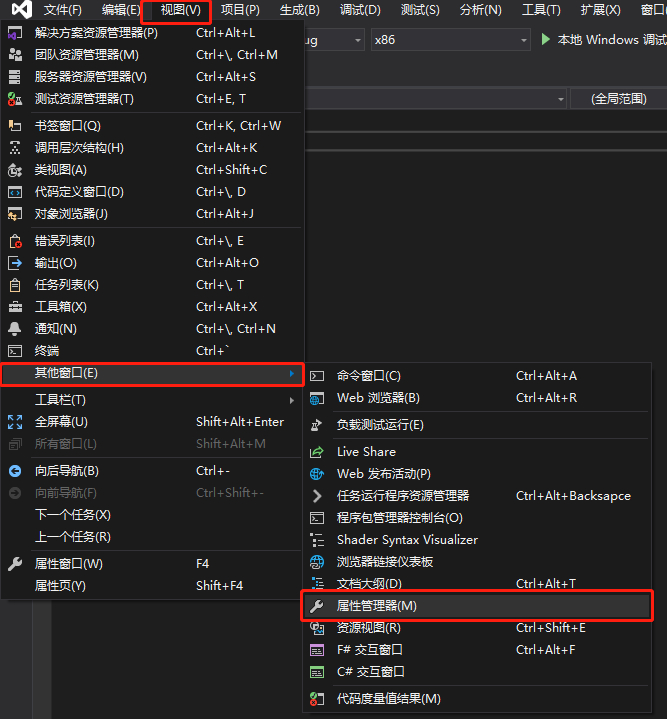The image size is (667, 719).
Task: Select 任务运行程序资源管理器 entry
Action: pyautogui.click(x=477, y=496)
